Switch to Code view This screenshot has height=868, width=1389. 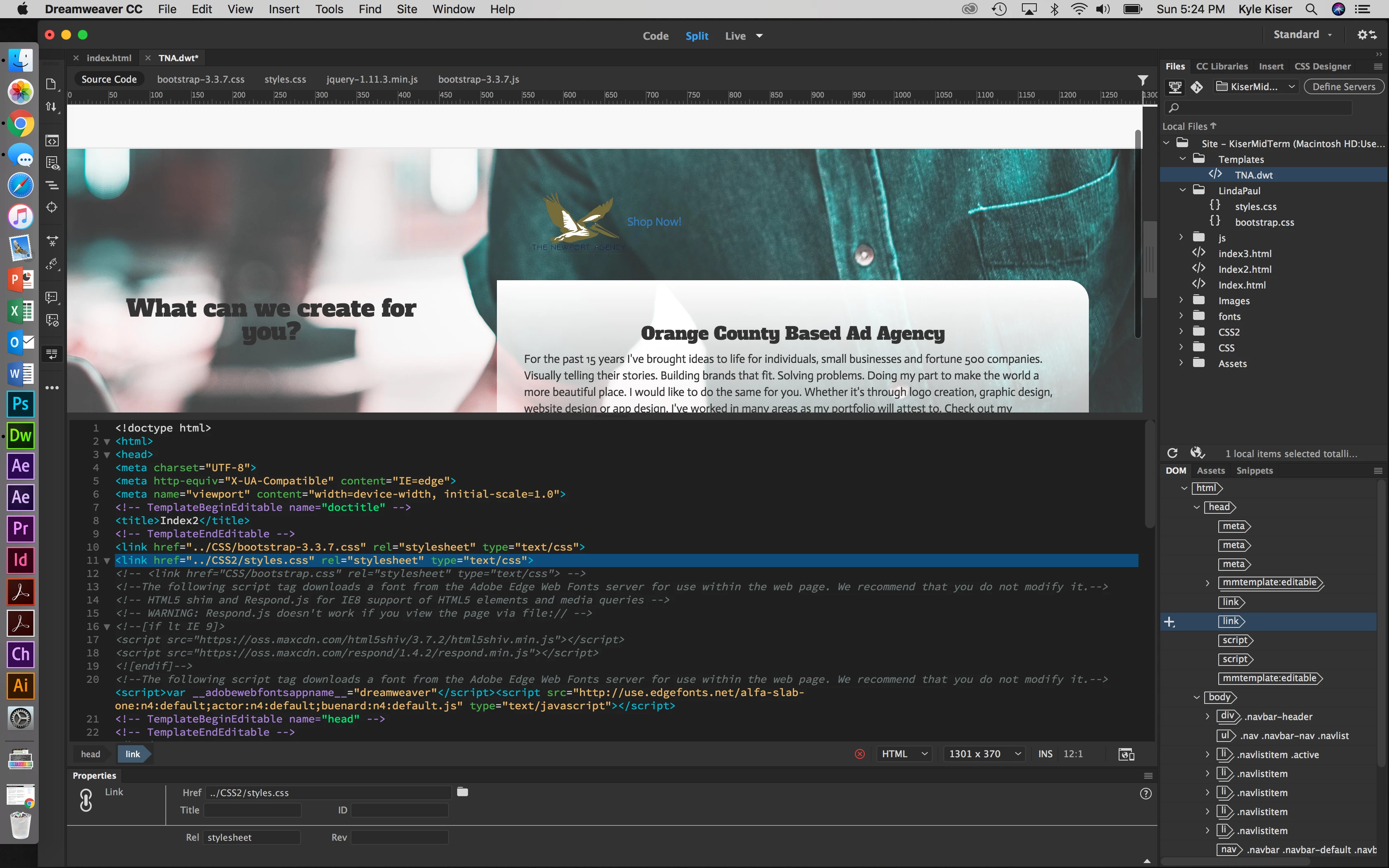point(656,36)
